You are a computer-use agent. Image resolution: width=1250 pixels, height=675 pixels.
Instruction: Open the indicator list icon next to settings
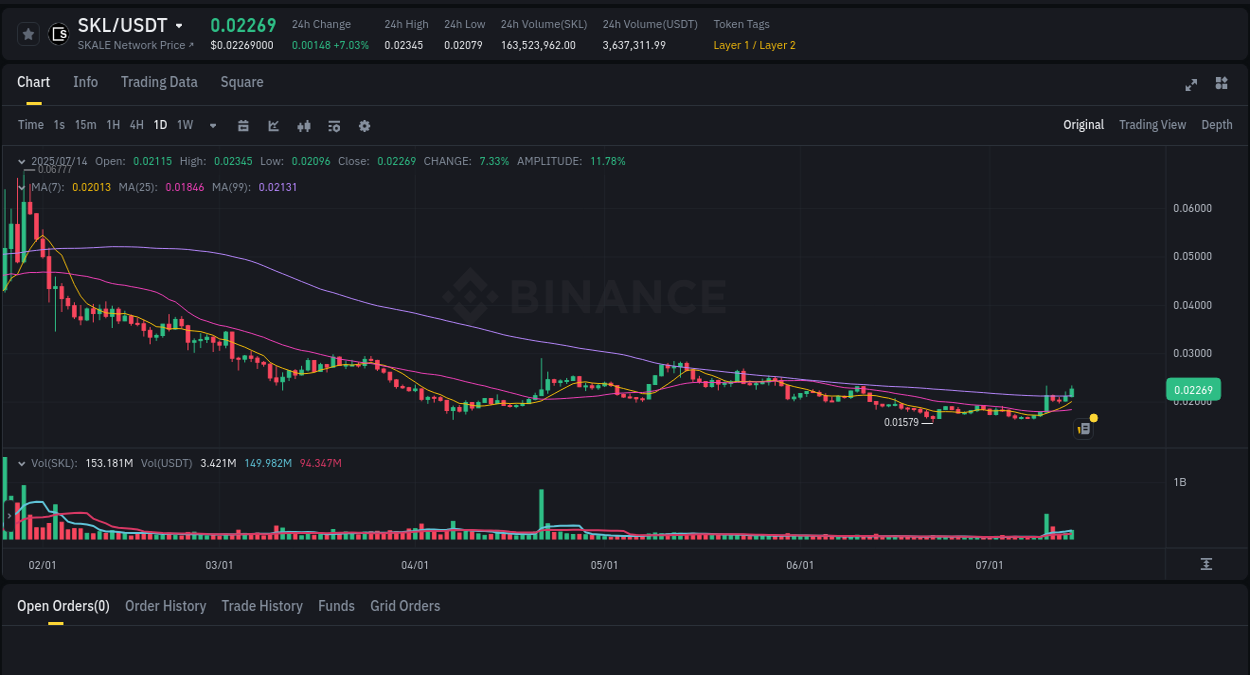pyautogui.click(x=333, y=125)
